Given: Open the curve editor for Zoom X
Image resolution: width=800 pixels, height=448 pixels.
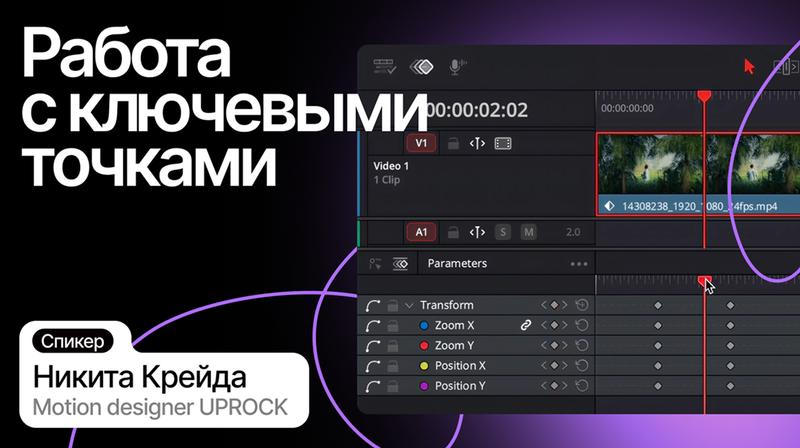Looking at the screenshot, I should [373, 326].
